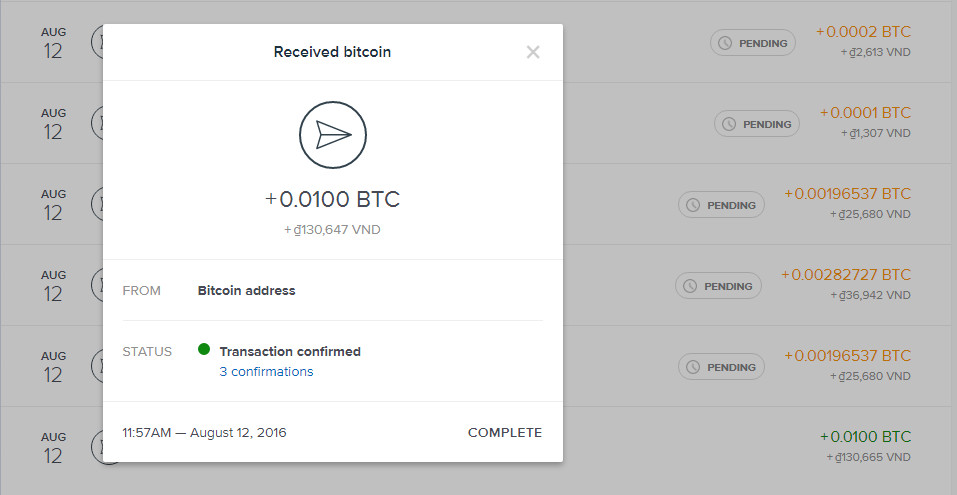The image size is (957, 495).
Task: Click the large +0.0100 BTC amount in the dialog
Action: [332, 199]
